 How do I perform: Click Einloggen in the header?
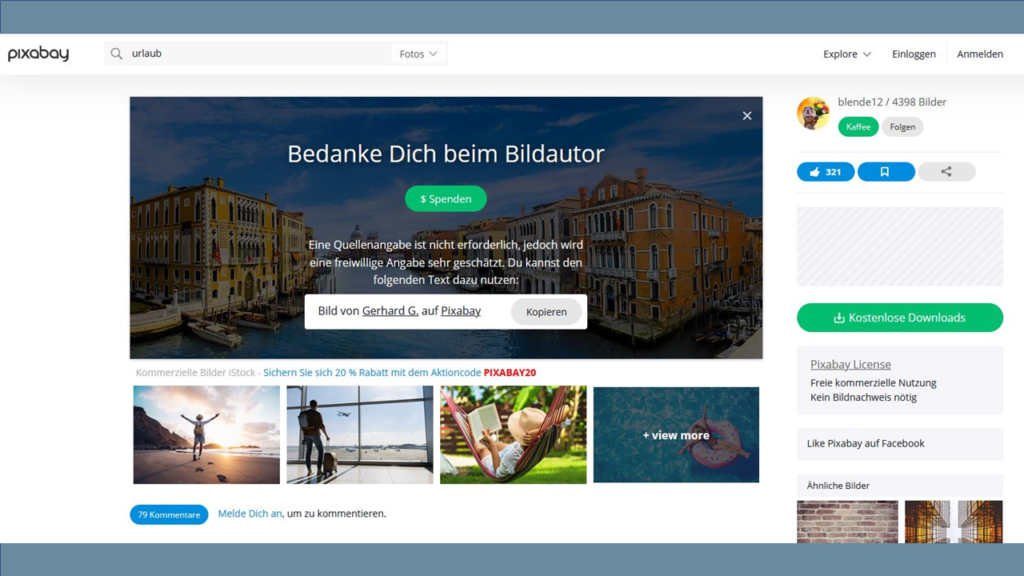(913, 54)
